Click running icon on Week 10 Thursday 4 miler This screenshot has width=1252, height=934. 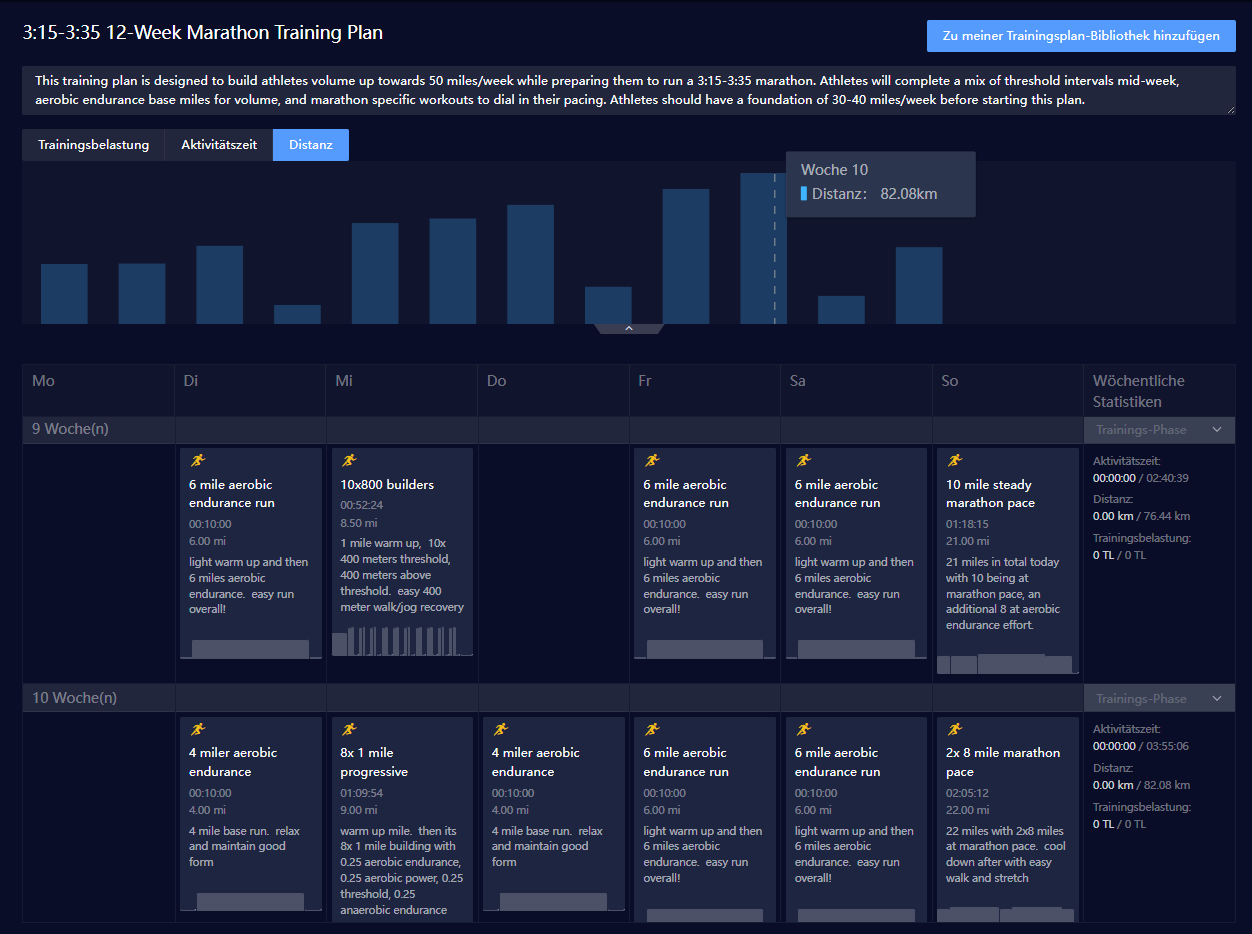(501, 729)
